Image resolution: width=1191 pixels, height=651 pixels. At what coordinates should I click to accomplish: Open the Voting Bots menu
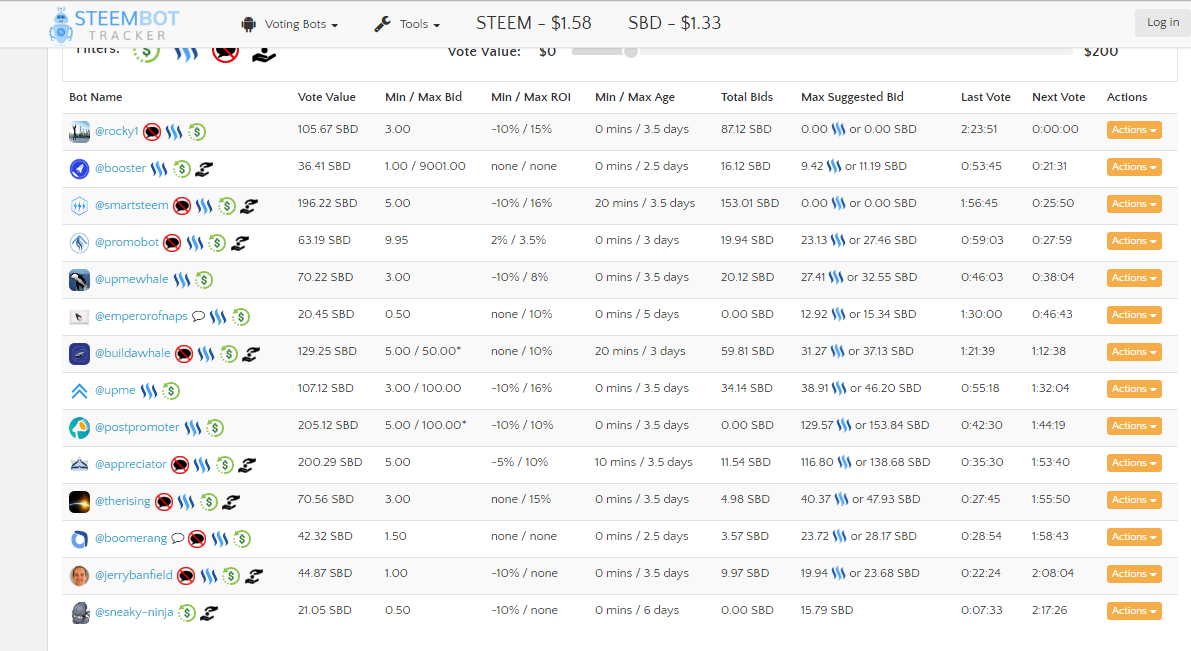pyautogui.click(x=289, y=24)
